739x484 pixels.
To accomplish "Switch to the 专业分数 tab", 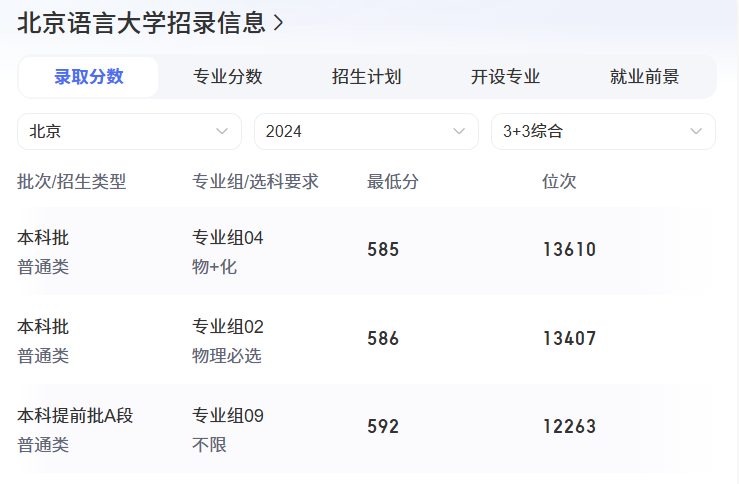I will coord(228,77).
